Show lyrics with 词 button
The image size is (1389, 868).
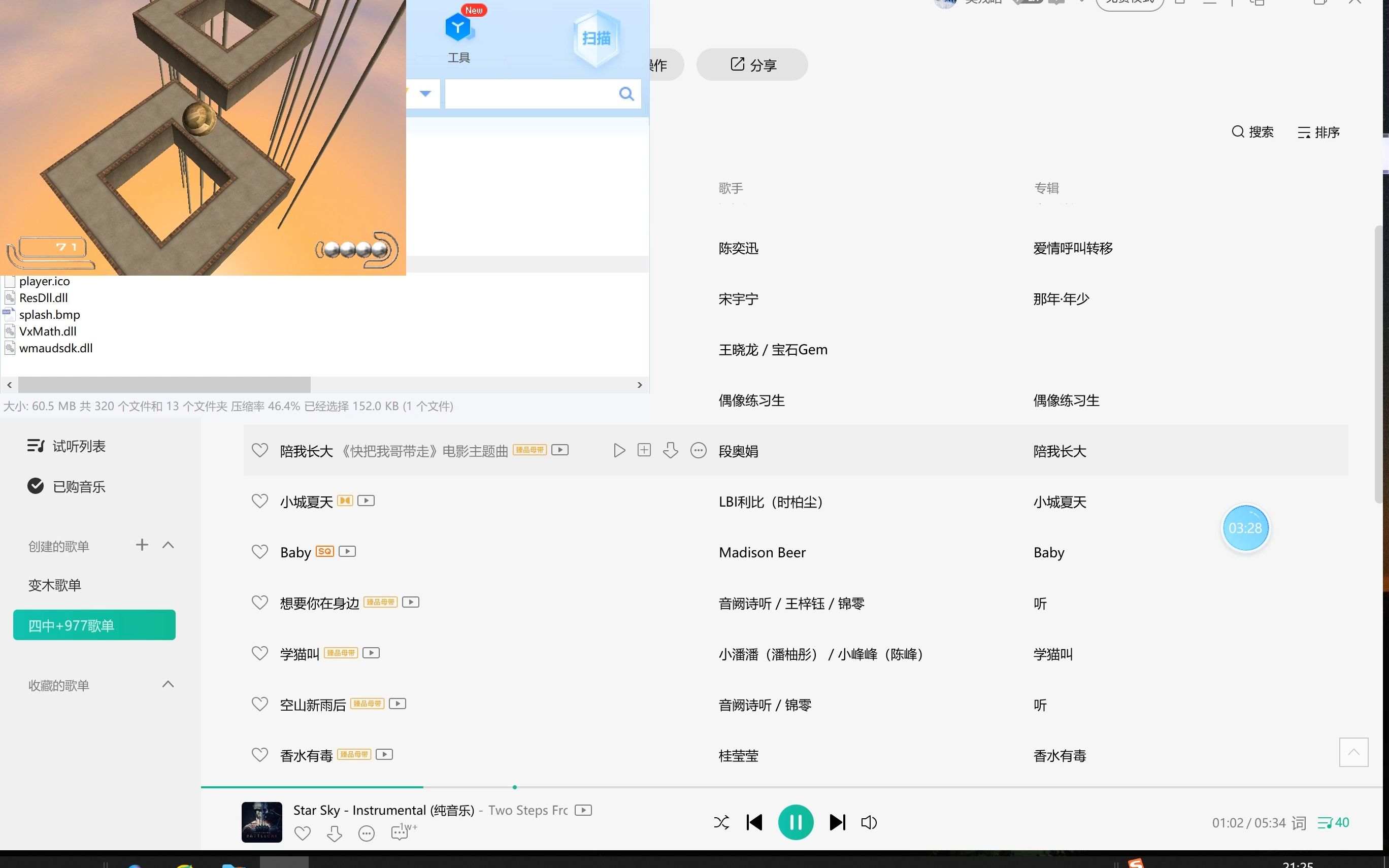coord(1298,823)
